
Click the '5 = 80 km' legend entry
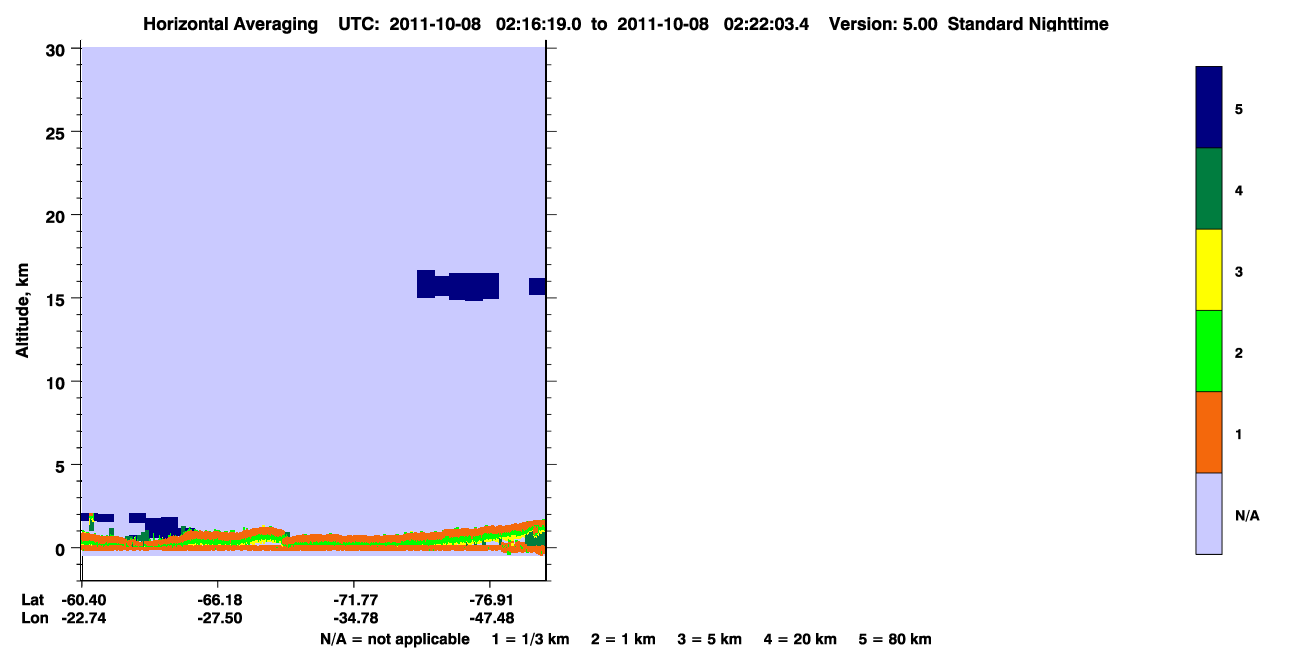[x=895, y=639]
